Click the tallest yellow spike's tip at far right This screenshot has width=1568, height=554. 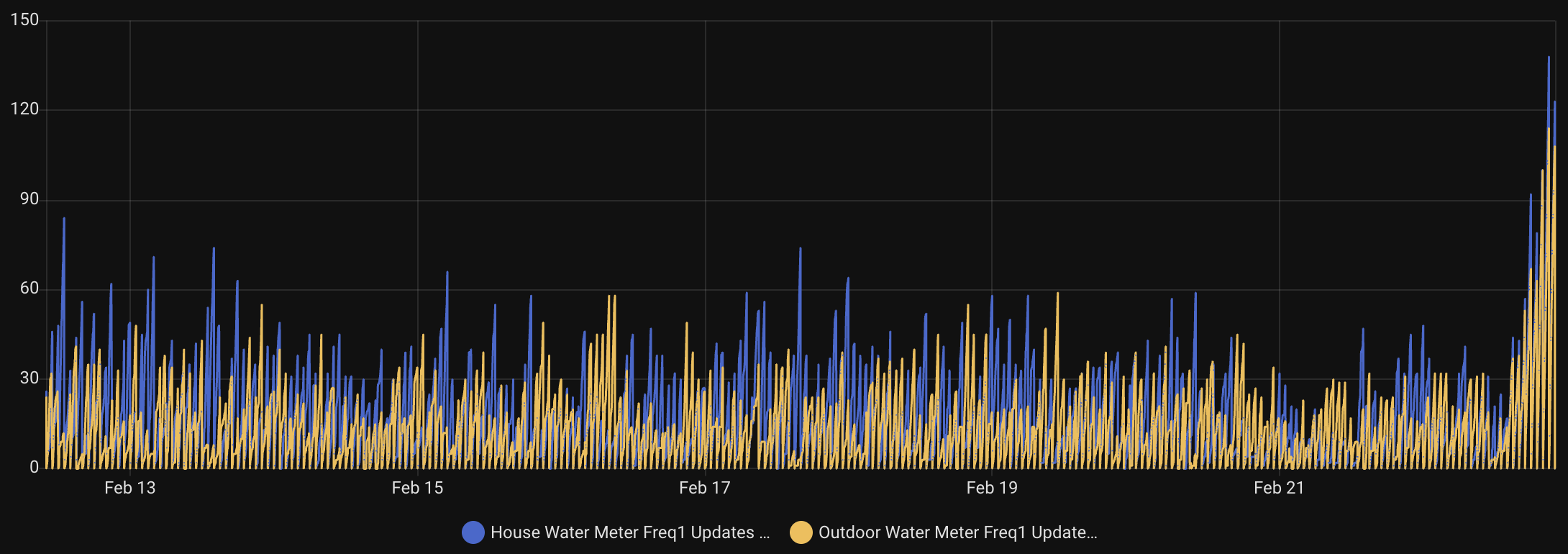tap(1549, 129)
